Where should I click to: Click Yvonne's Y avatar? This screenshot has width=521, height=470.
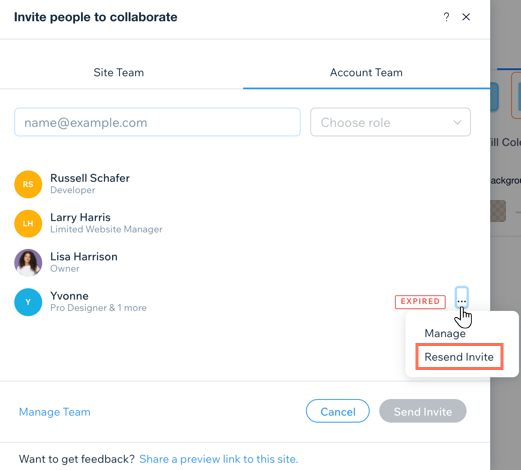(28, 302)
